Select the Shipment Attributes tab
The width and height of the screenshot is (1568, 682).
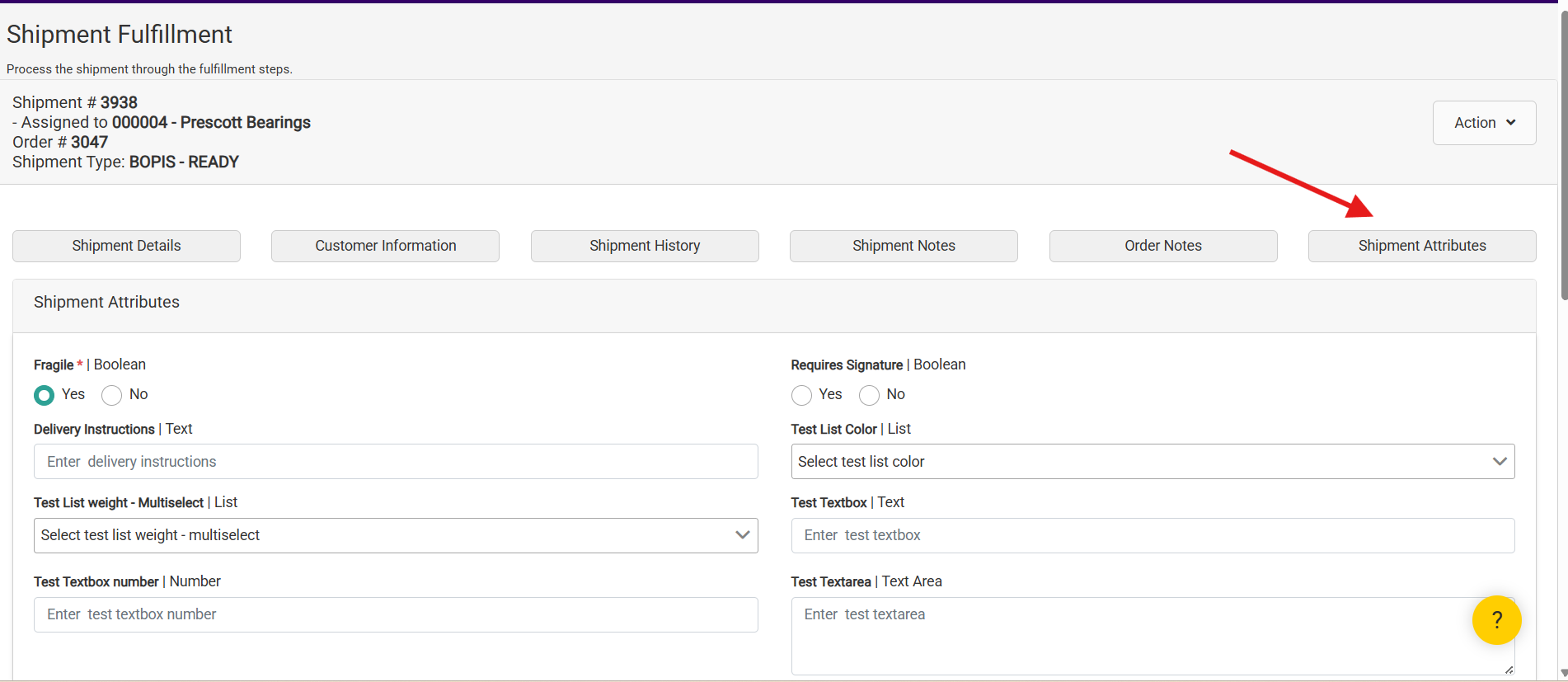click(1422, 246)
